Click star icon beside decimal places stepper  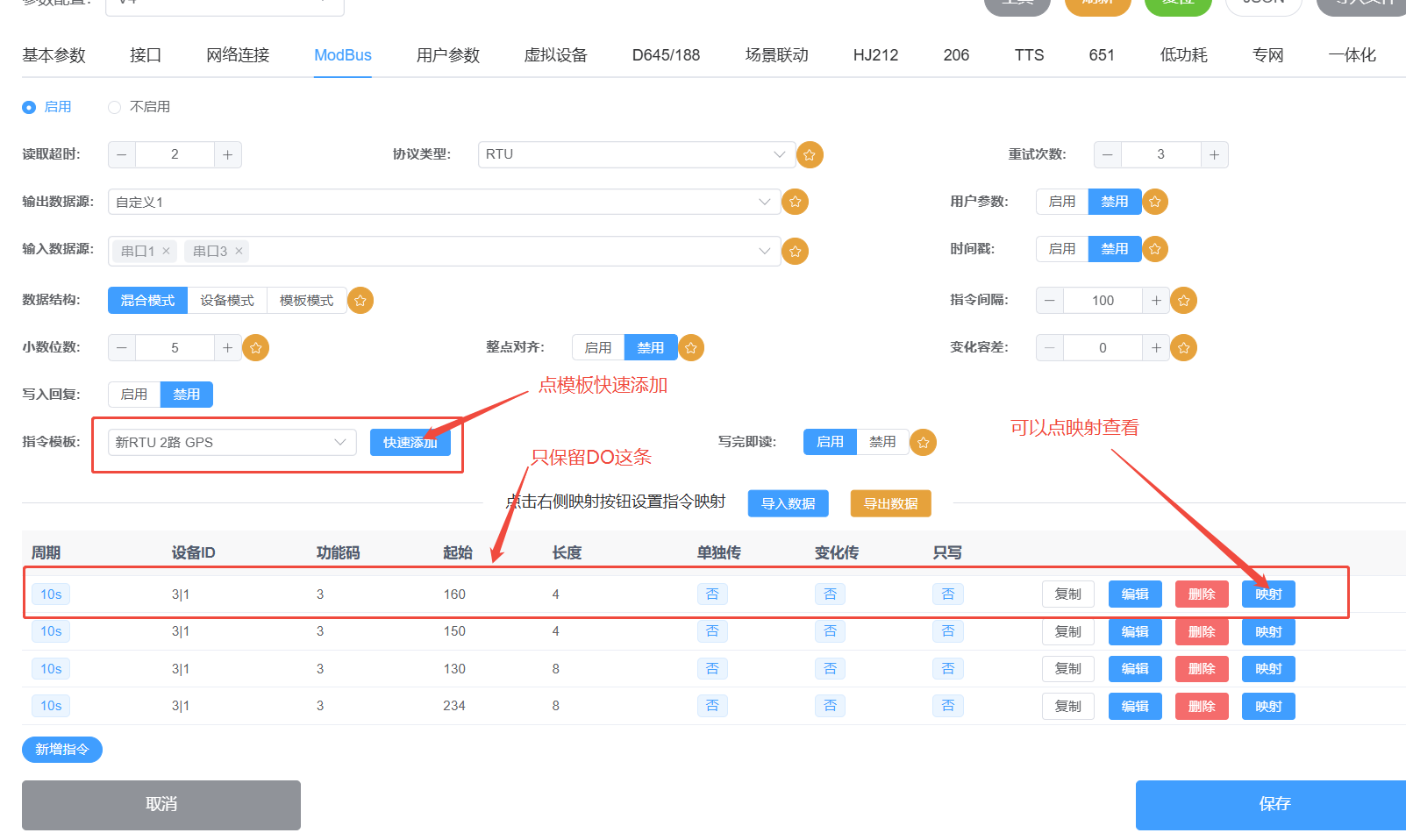(255, 348)
